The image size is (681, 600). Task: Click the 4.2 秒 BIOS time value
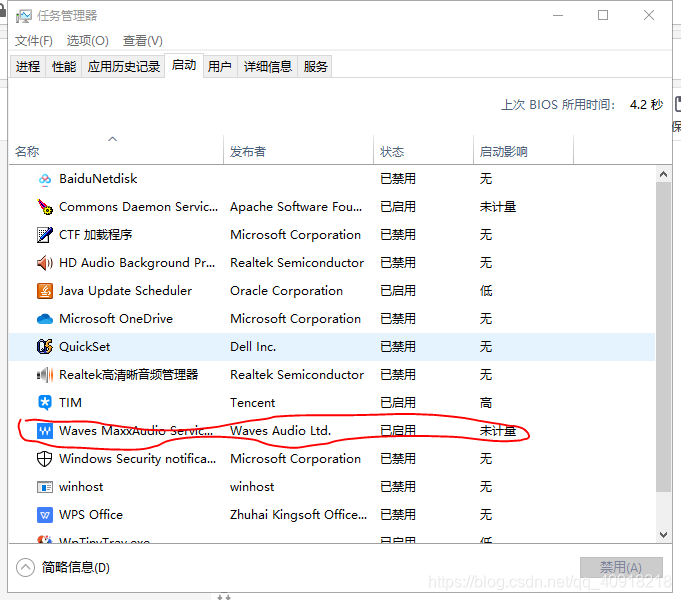click(646, 105)
